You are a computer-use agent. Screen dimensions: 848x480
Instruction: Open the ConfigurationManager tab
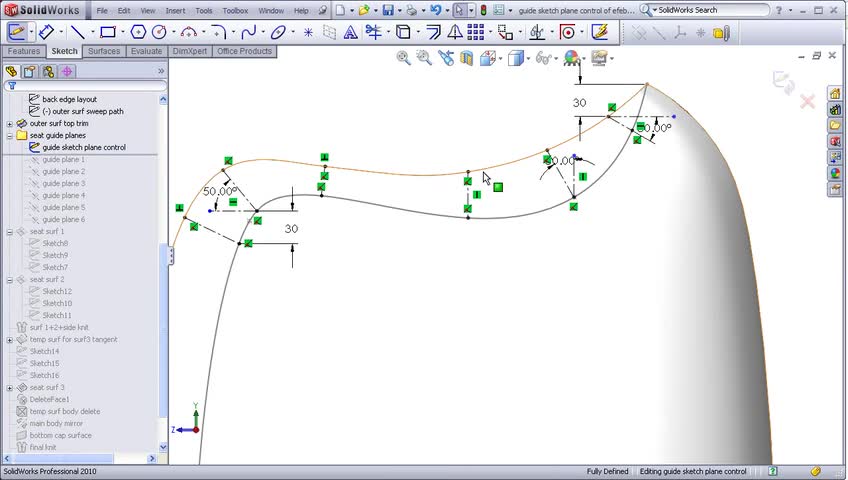coord(48,71)
